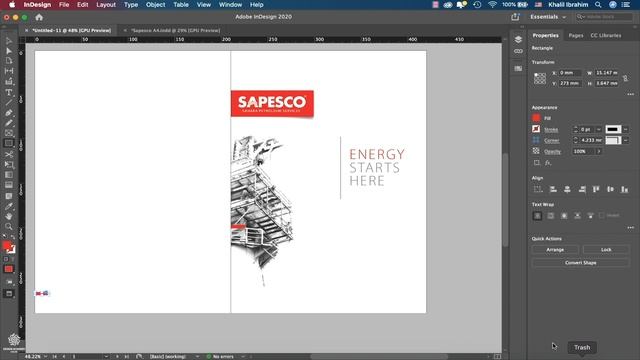Select the Rectangle Frame tool
The width and height of the screenshot is (640, 360).
coord(9,133)
